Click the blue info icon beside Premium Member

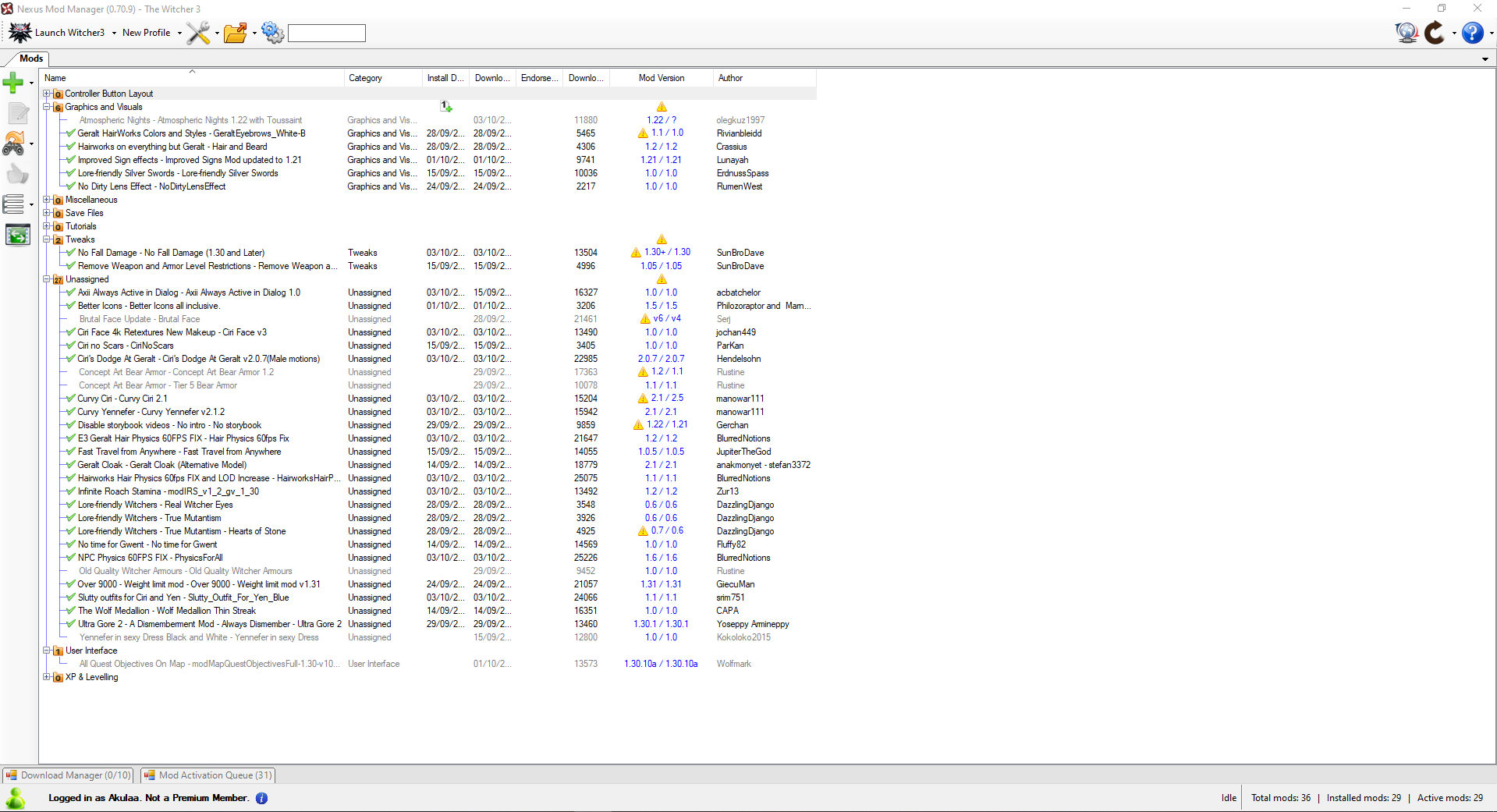click(261, 798)
